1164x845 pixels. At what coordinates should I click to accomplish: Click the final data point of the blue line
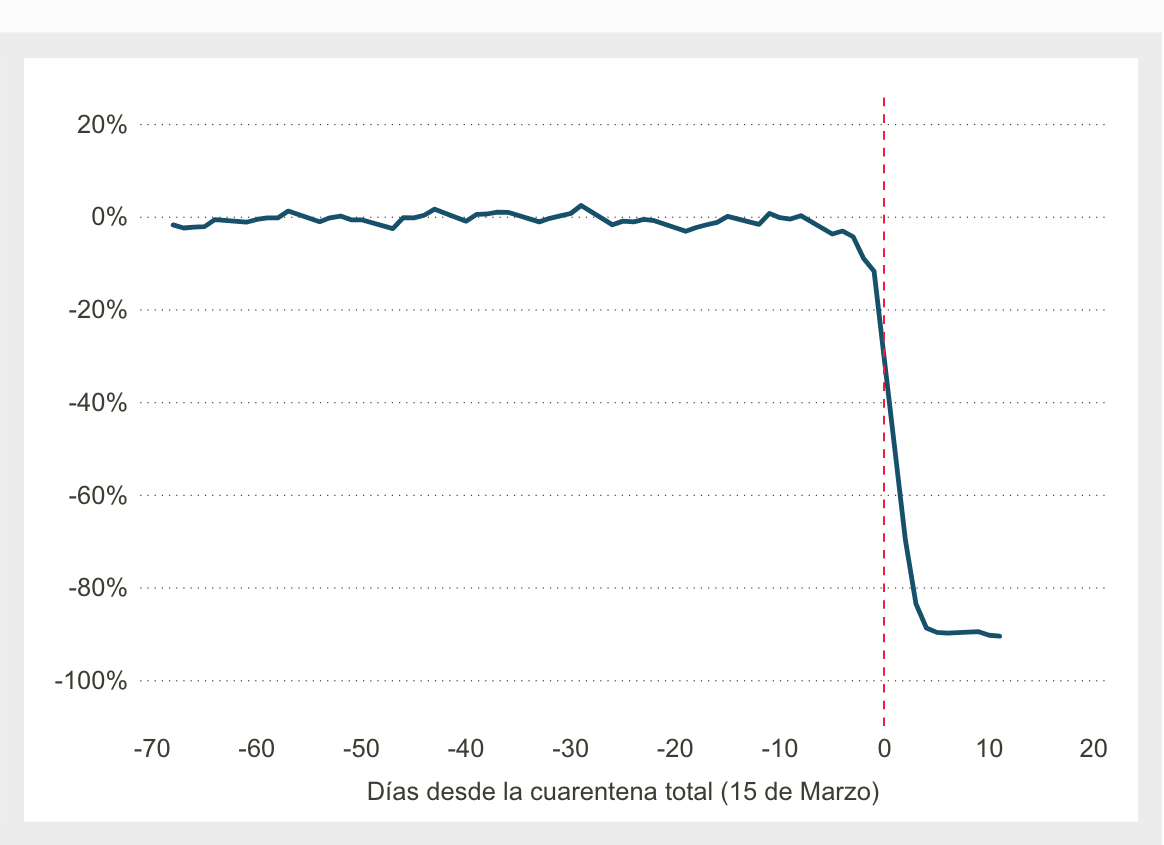point(1000,636)
